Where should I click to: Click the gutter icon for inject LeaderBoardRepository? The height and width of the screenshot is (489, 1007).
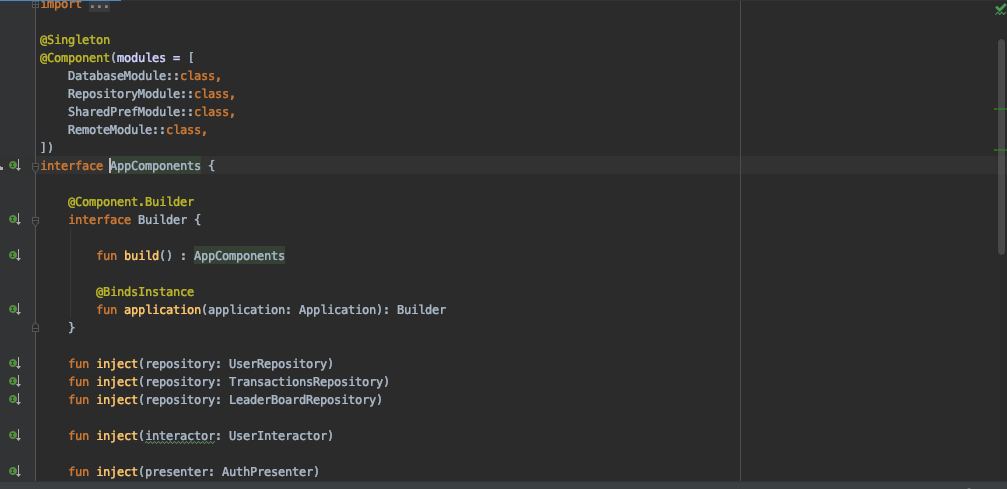[15, 400]
